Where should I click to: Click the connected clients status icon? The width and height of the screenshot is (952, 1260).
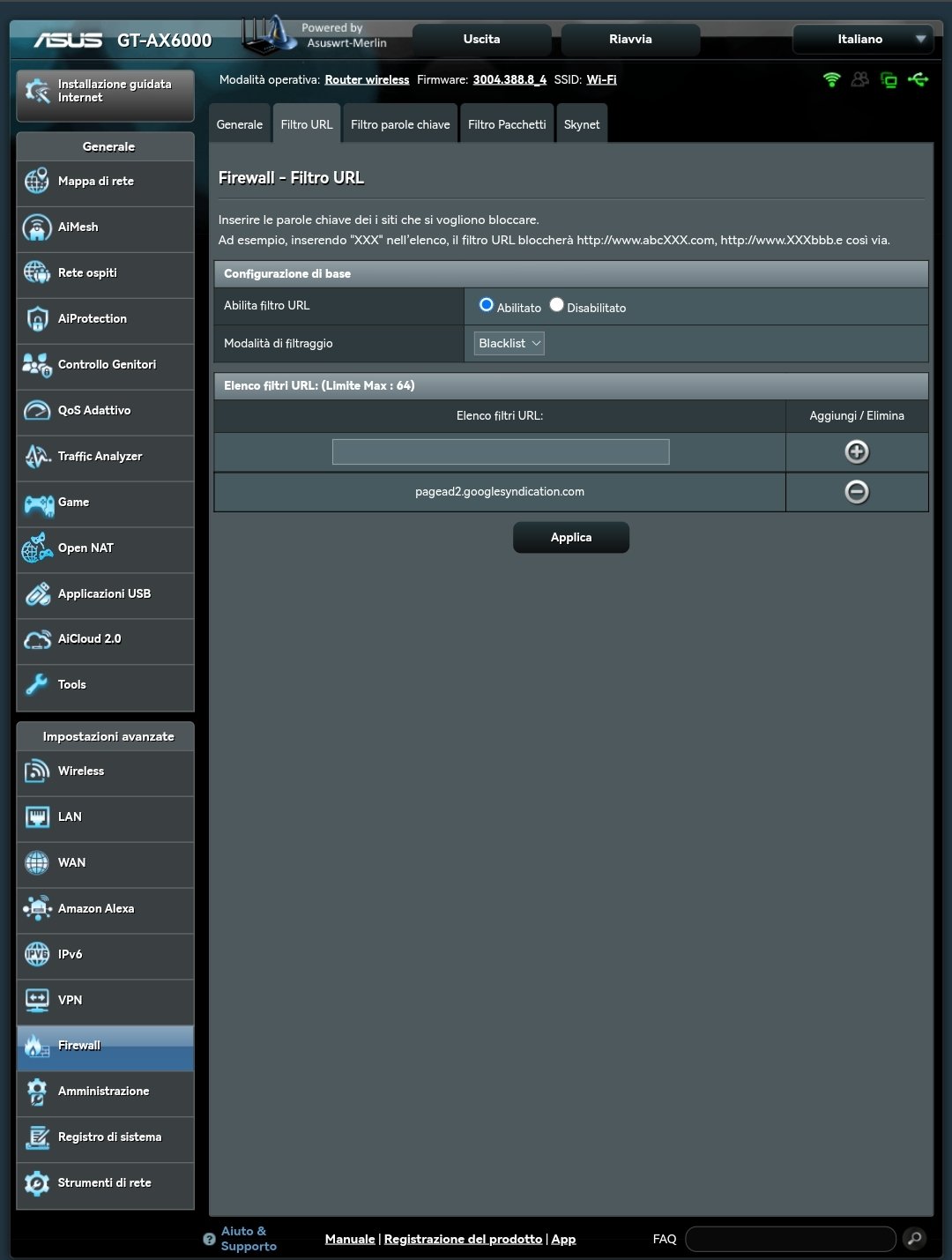pyautogui.click(x=859, y=80)
